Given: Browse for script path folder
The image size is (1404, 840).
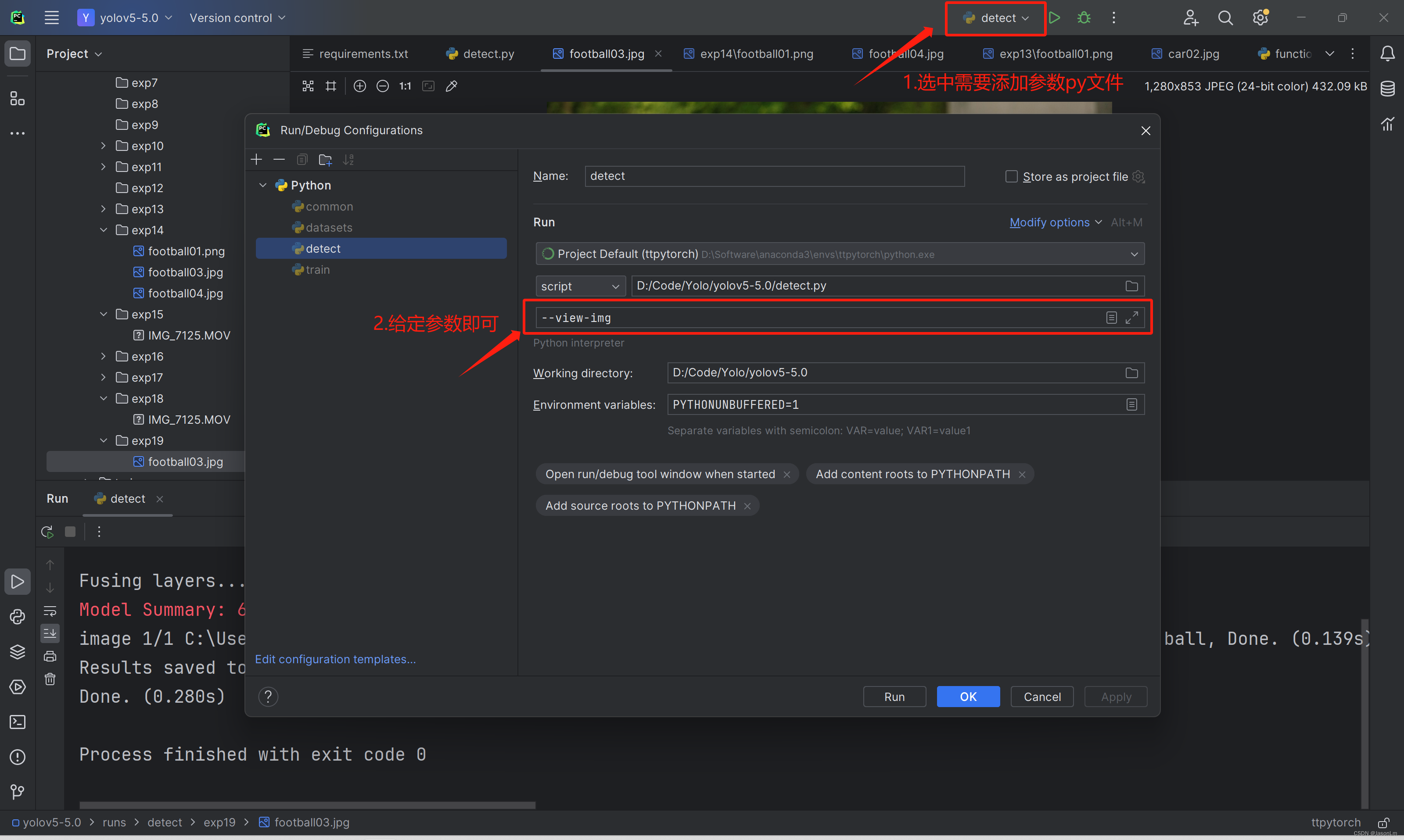Looking at the screenshot, I should (1131, 286).
